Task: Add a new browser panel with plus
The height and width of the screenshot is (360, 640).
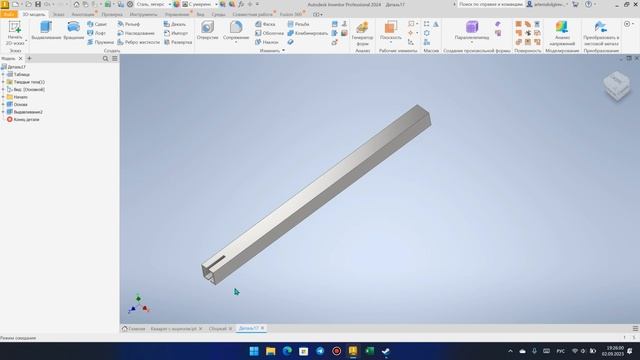Action: pyautogui.click(x=29, y=59)
